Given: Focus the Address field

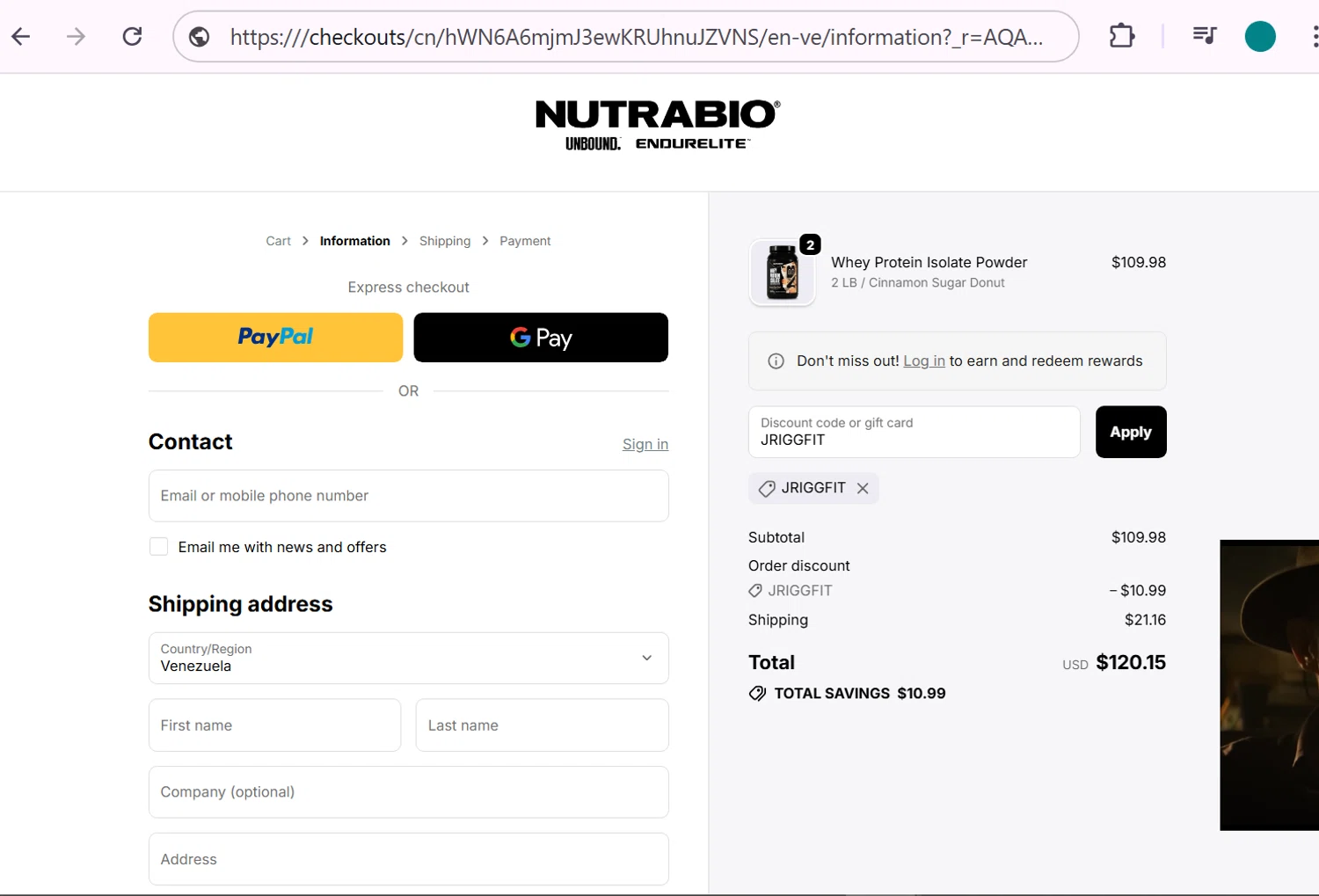Looking at the screenshot, I should point(409,859).
